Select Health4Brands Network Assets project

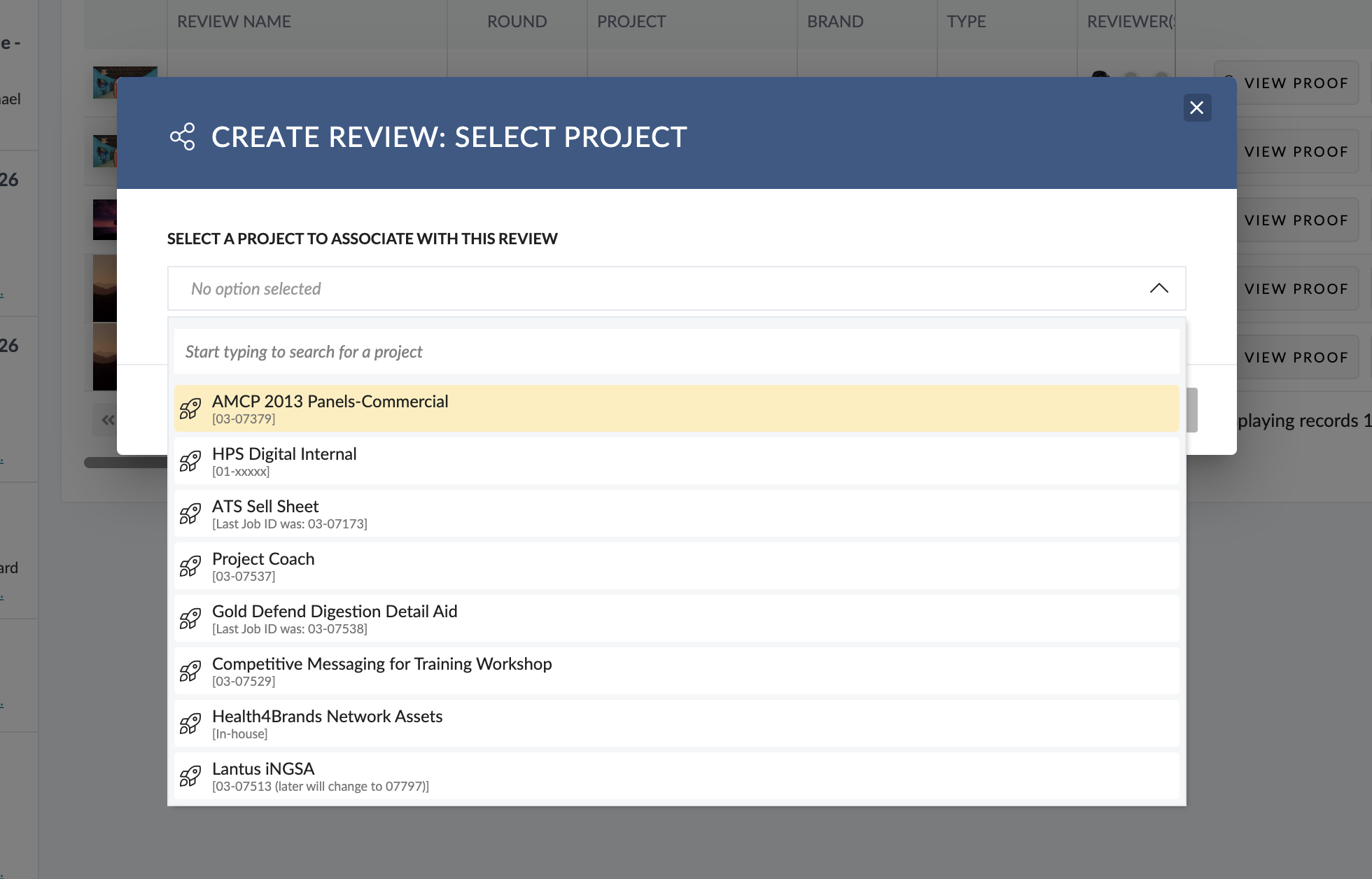tap(676, 723)
